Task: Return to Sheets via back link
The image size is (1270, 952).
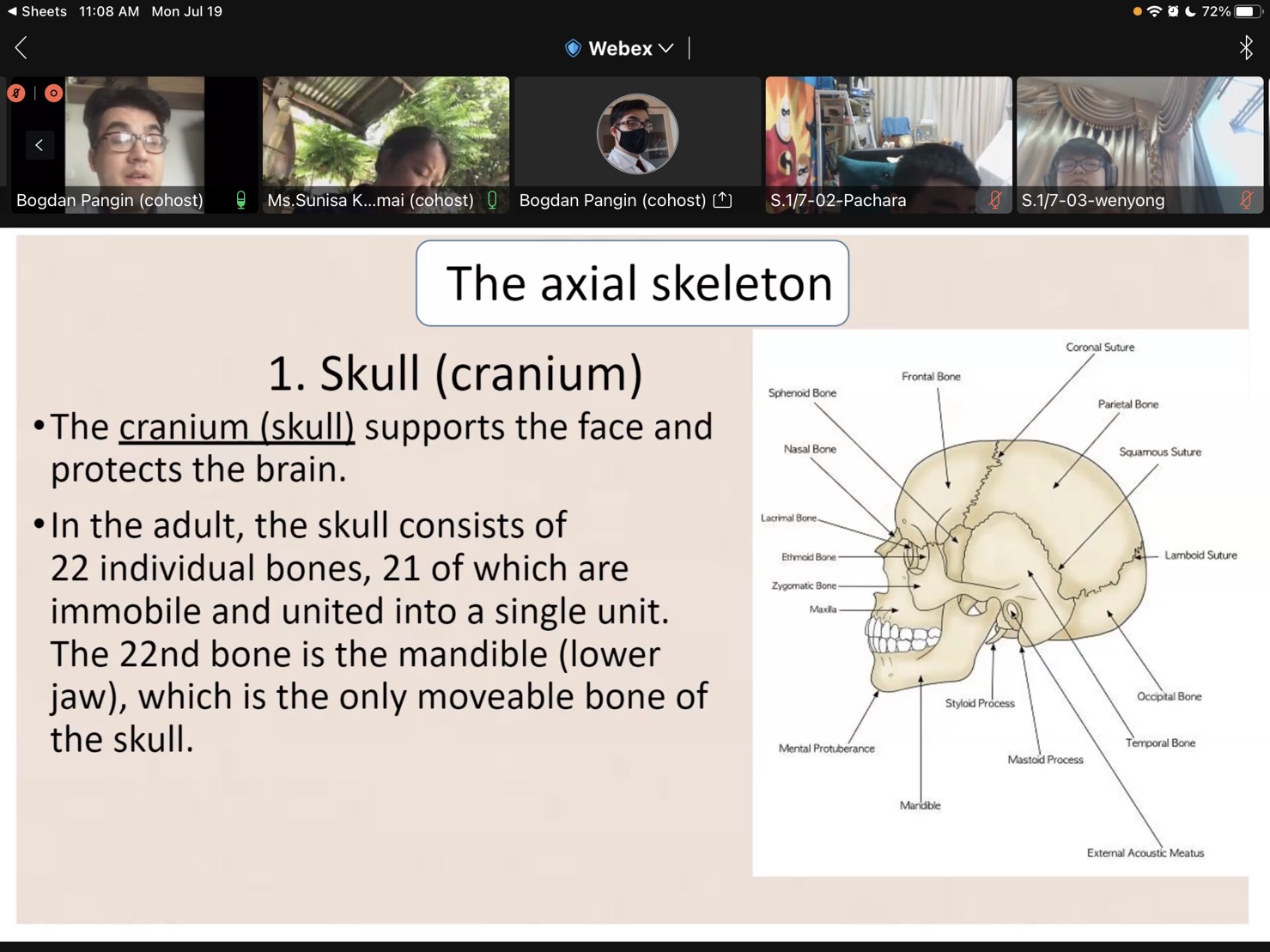Action: (37, 11)
